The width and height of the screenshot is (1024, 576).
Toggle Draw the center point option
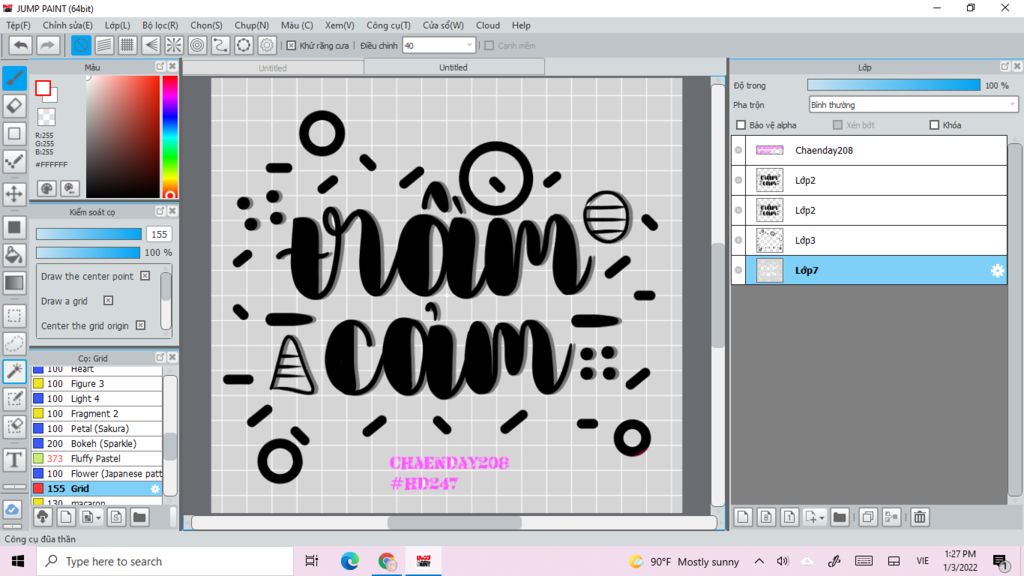click(145, 276)
